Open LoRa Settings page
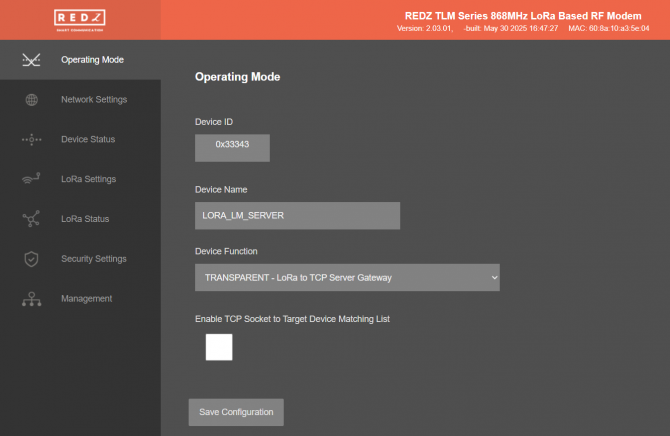Viewport: 670px width, 436px height. click(80, 179)
